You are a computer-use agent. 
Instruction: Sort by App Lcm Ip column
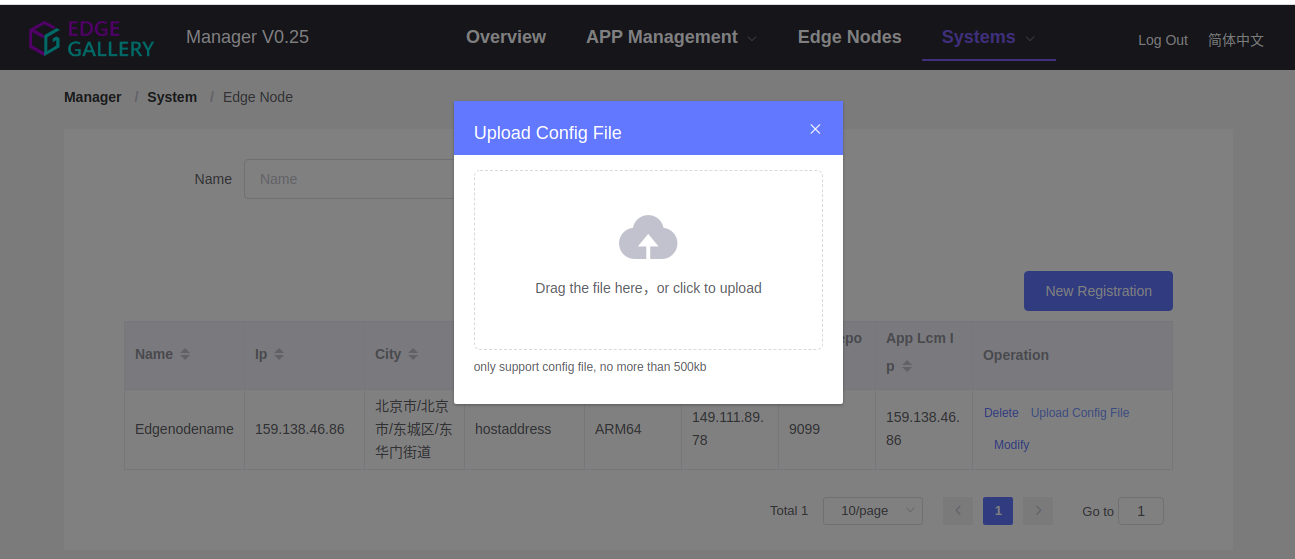[907, 366]
